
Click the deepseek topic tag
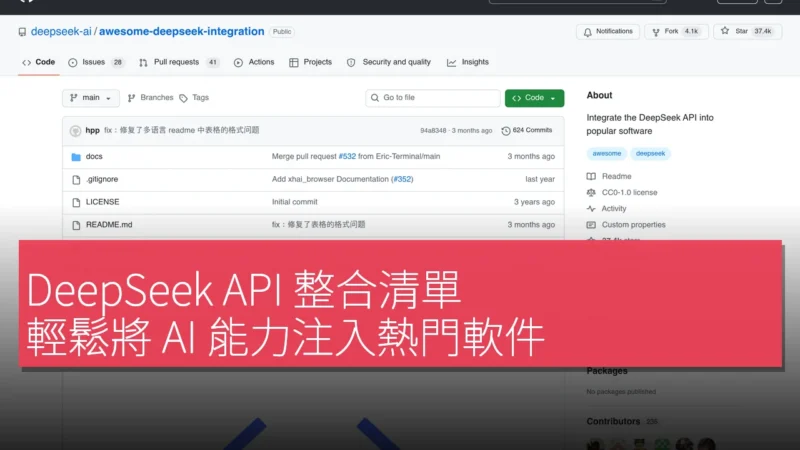click(x=650, y=154)
